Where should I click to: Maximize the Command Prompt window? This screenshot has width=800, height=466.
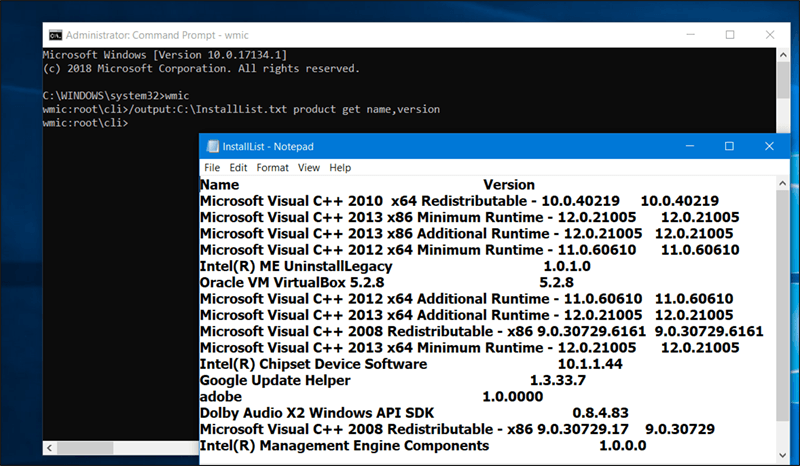(730, 35)
